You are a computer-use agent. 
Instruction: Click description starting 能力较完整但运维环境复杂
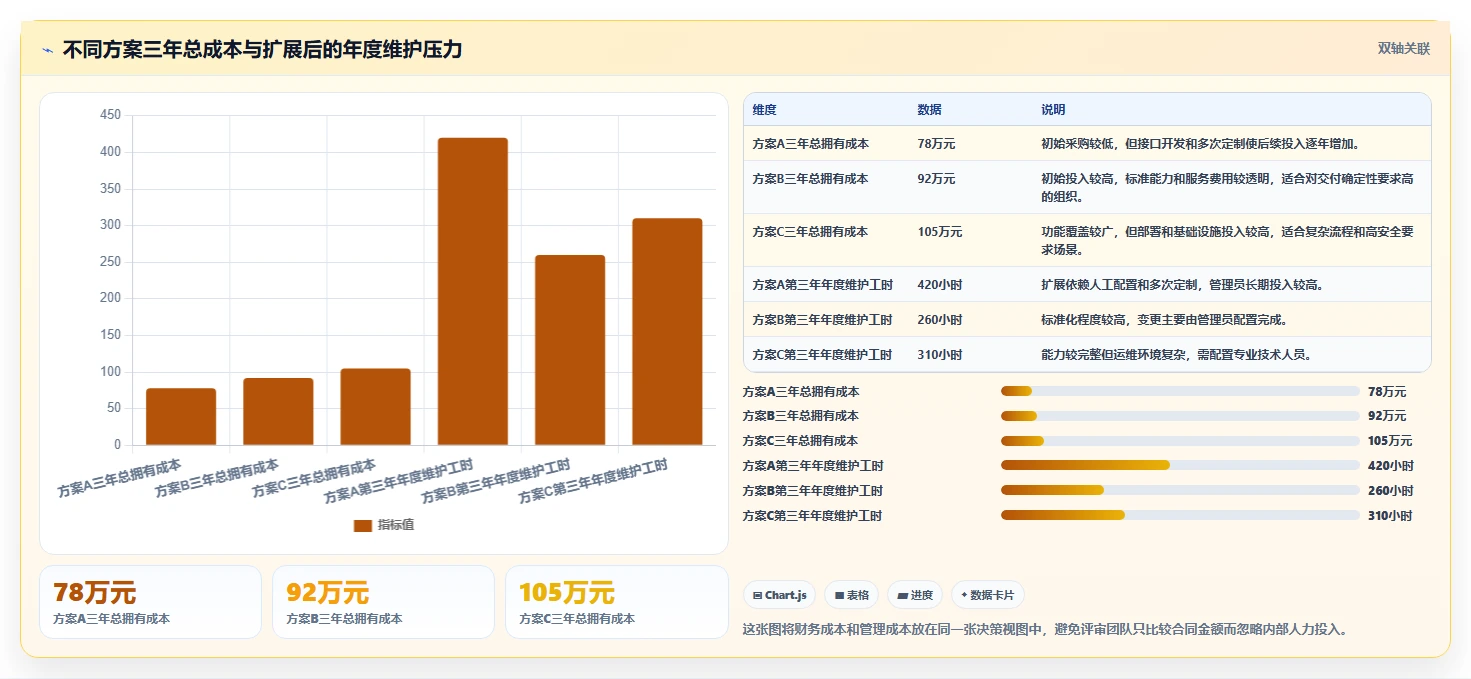(x=1176, y=354)
